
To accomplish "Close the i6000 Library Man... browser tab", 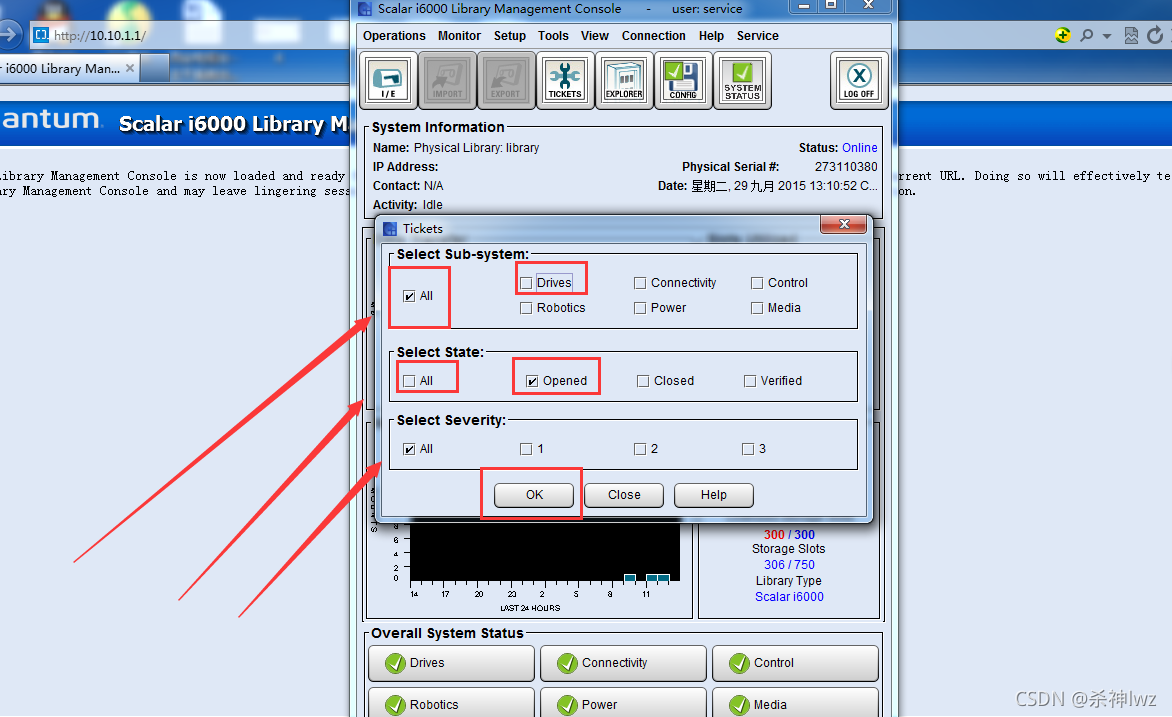I will click(x=130, y=68).
